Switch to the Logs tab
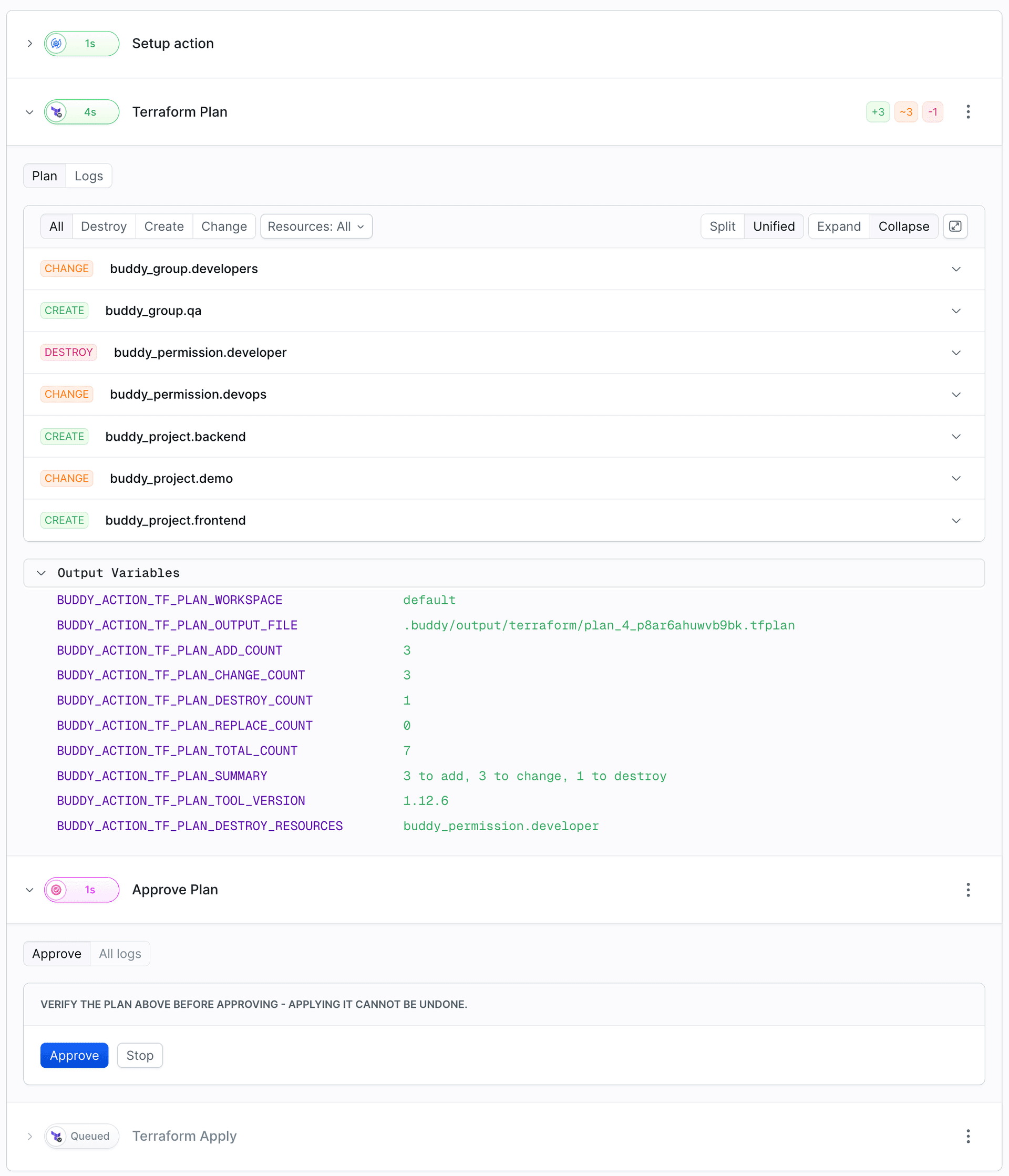 click(89, 176)
